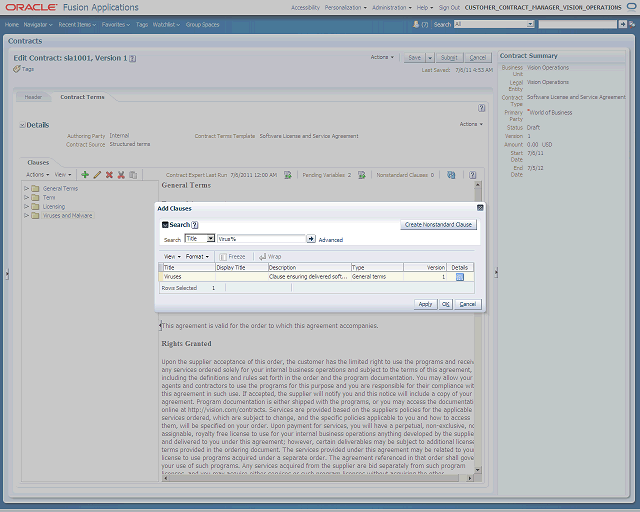Screen dimensions: 640x512
Task: Switch to the Header tab
Action: pos(33,97)
